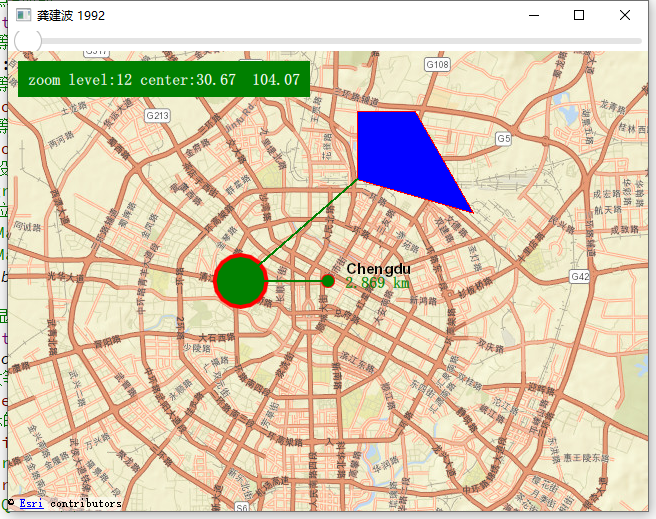The height and width of the screenshot is (519, 656).
Task: Click the Chengdu label text
Action: point(379,268)
